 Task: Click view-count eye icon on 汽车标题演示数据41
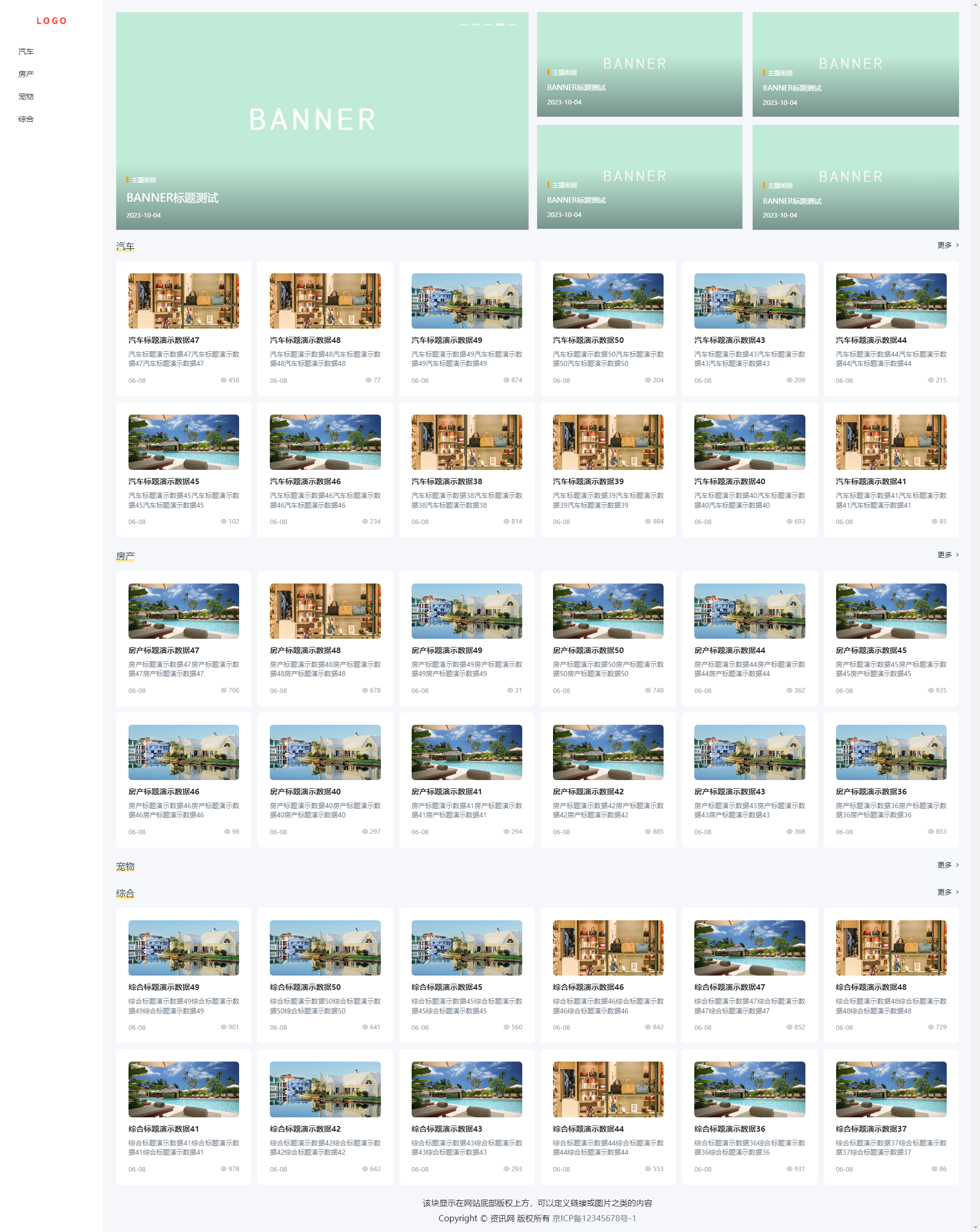tap(934, 521)
